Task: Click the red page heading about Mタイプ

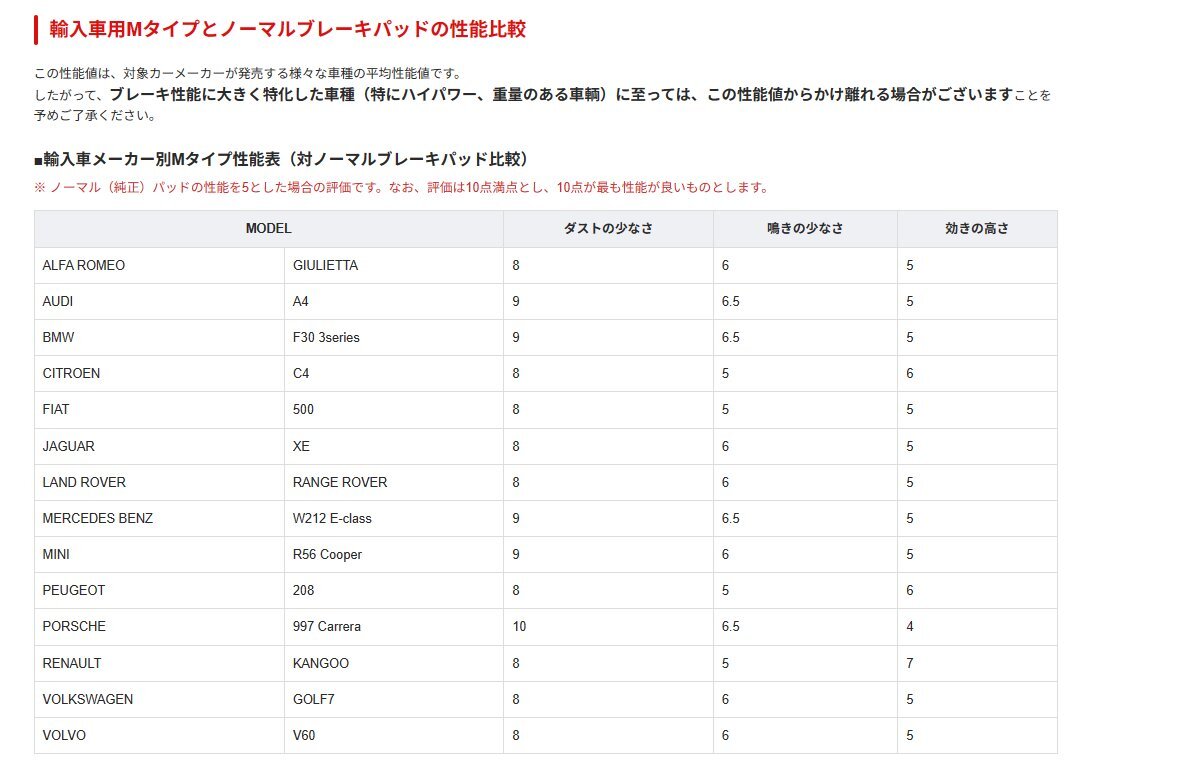Action: pos(287,30)
